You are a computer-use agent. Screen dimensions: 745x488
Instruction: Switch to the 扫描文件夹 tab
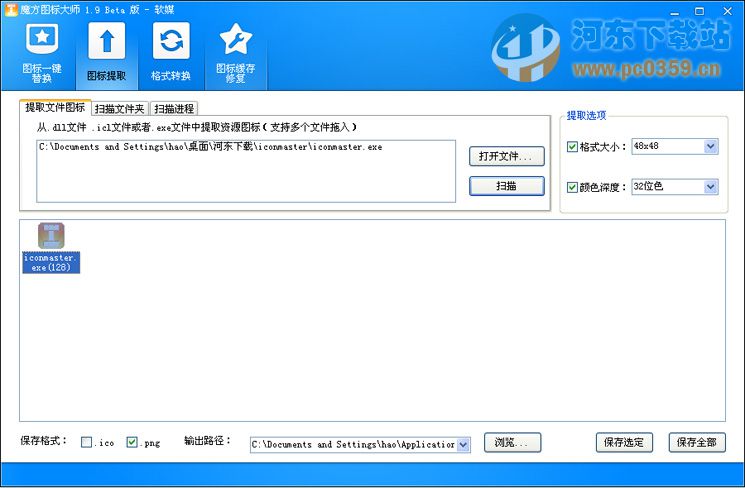tap(120, 109)
